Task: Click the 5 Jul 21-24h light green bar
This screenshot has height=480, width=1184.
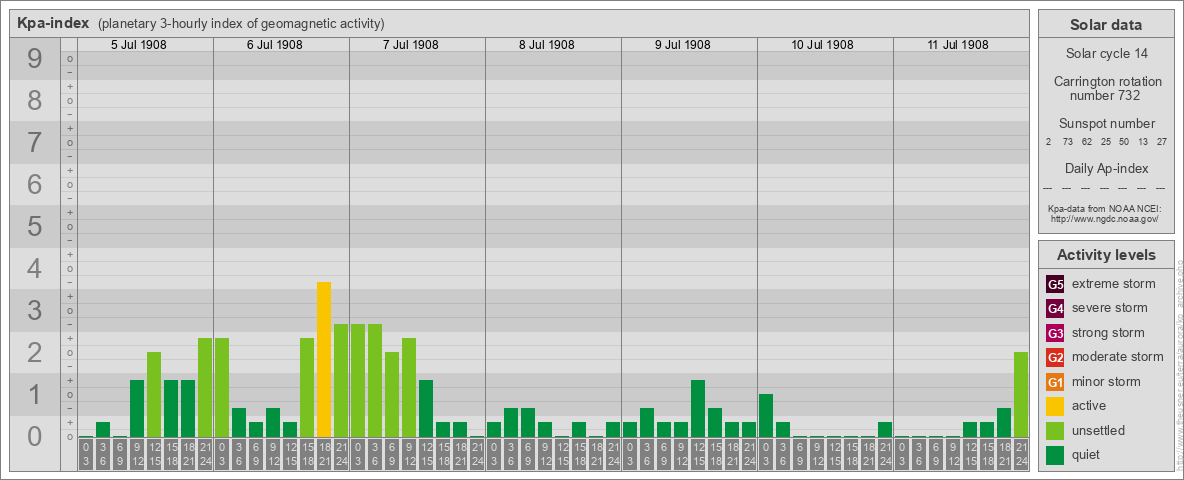Action: tap(205, 387)
